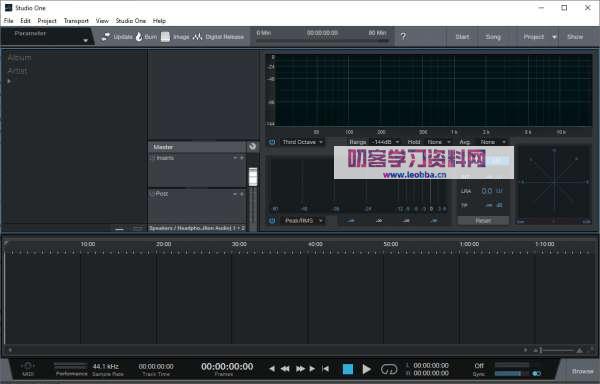Open the Edit menu

25,21
